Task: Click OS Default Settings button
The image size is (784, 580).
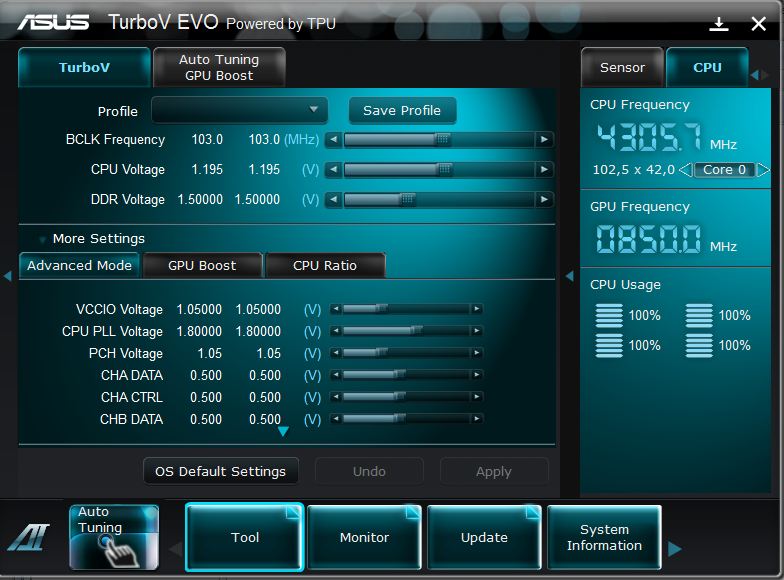Action: pos(220,472)
